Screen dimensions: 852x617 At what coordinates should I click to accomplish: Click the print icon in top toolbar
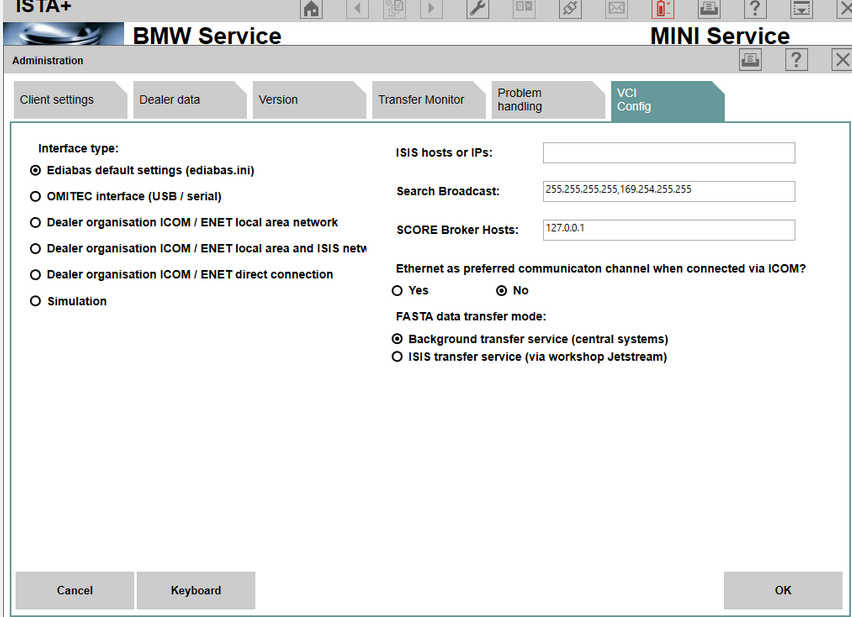pos(709,9)
